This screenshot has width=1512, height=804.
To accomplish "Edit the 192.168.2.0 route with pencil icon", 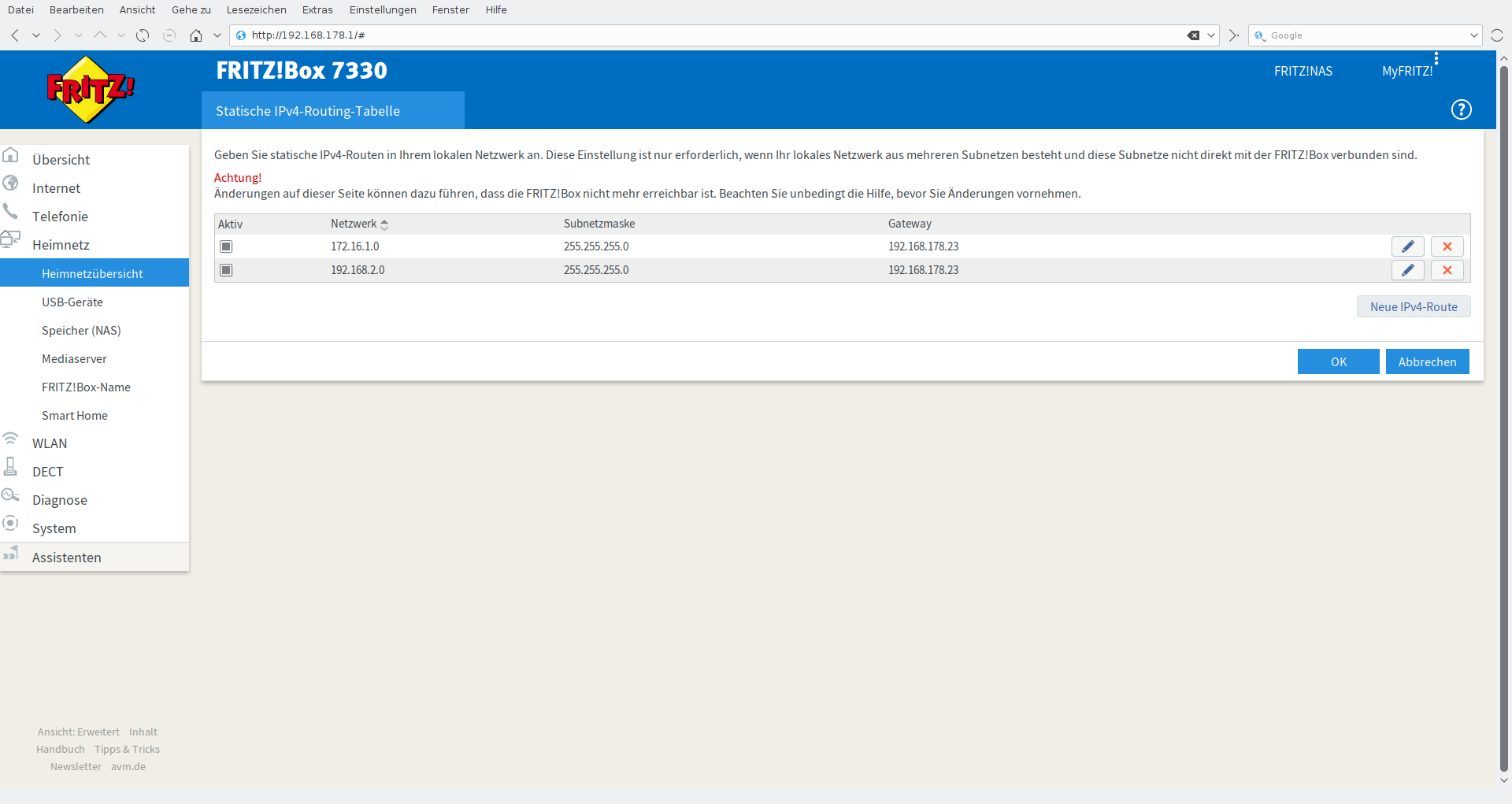I will coord(1407,270).
